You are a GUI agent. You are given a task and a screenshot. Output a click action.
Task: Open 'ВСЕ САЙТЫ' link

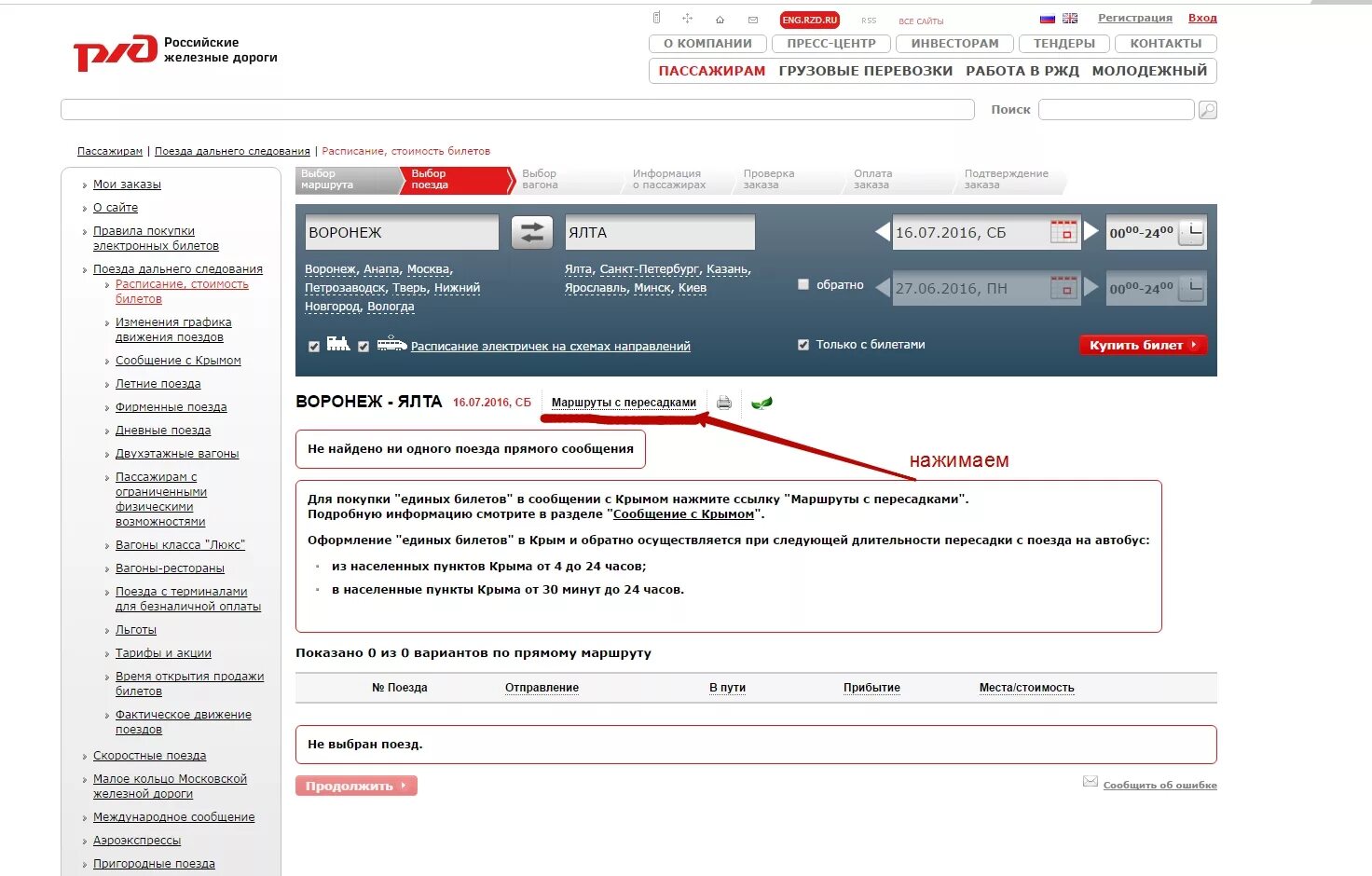(921, 21)
